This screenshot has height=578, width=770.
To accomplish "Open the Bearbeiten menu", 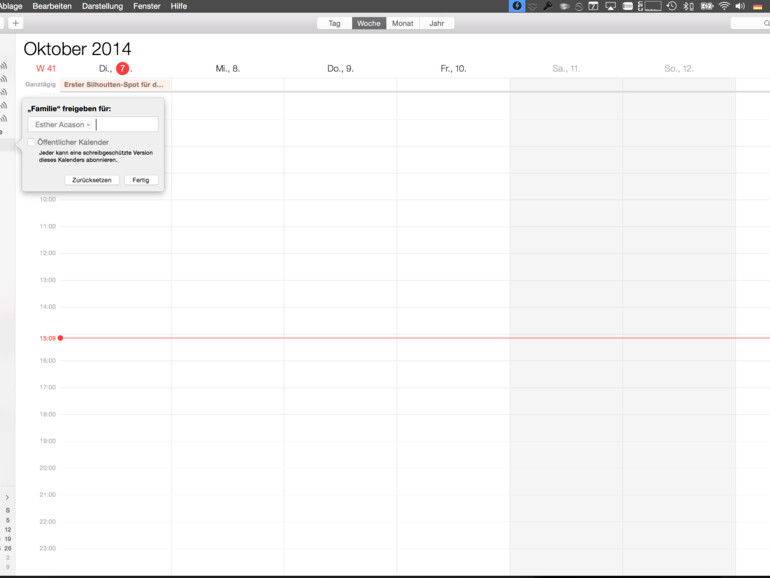I will pos(52,6).
